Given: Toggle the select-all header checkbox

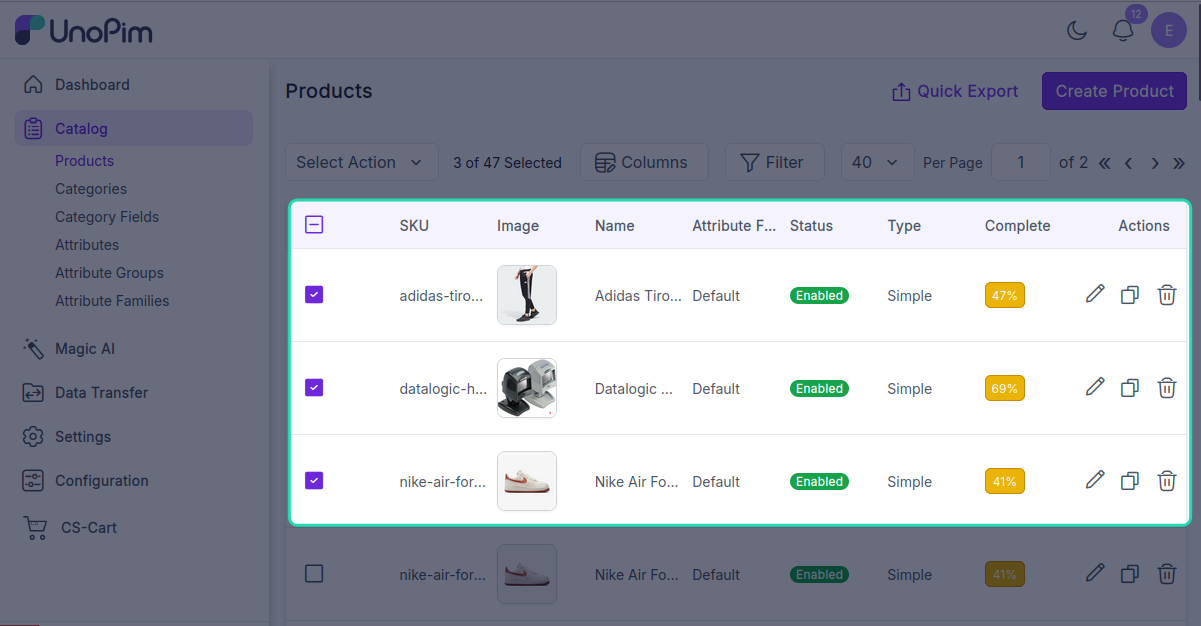Looking at the screenshot, I should click(314, 225).
